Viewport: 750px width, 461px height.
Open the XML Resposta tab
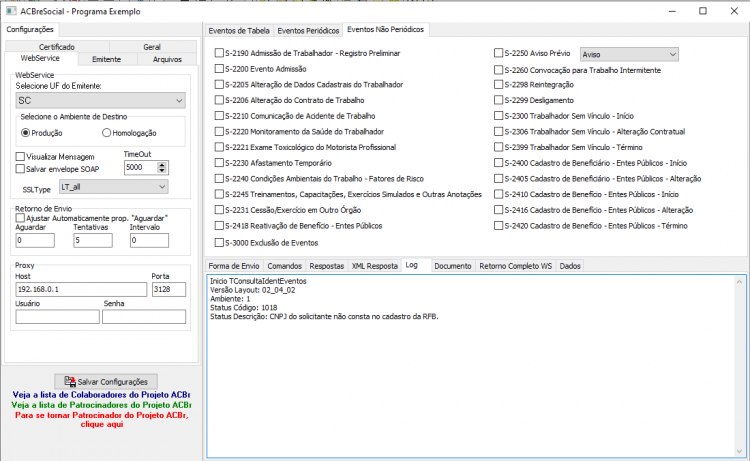[375, 266]
